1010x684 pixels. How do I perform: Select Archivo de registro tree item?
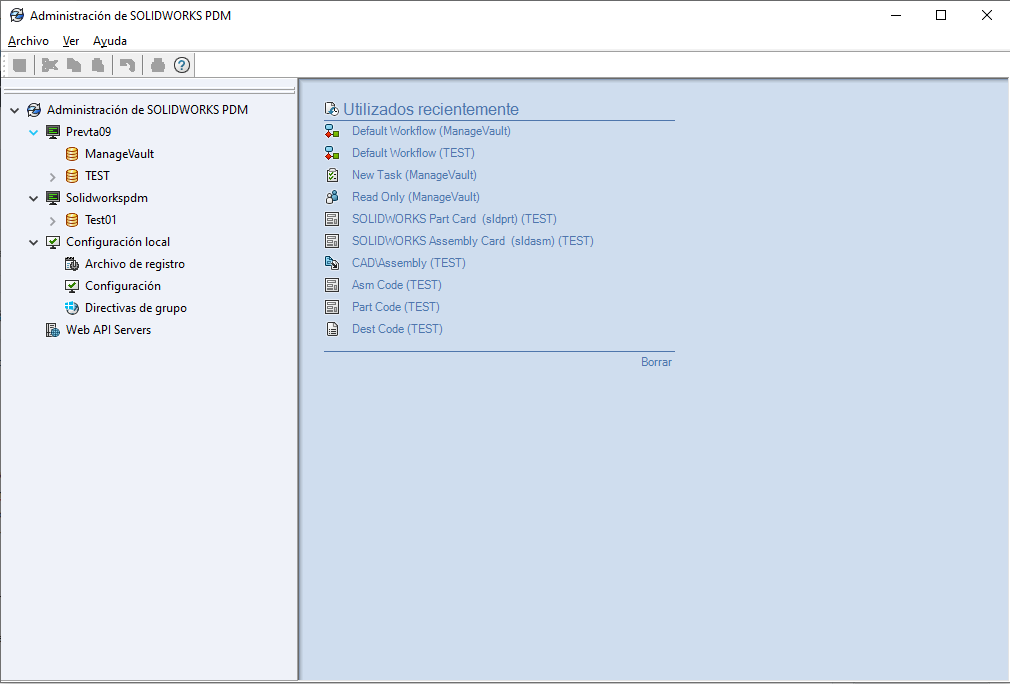135,264
